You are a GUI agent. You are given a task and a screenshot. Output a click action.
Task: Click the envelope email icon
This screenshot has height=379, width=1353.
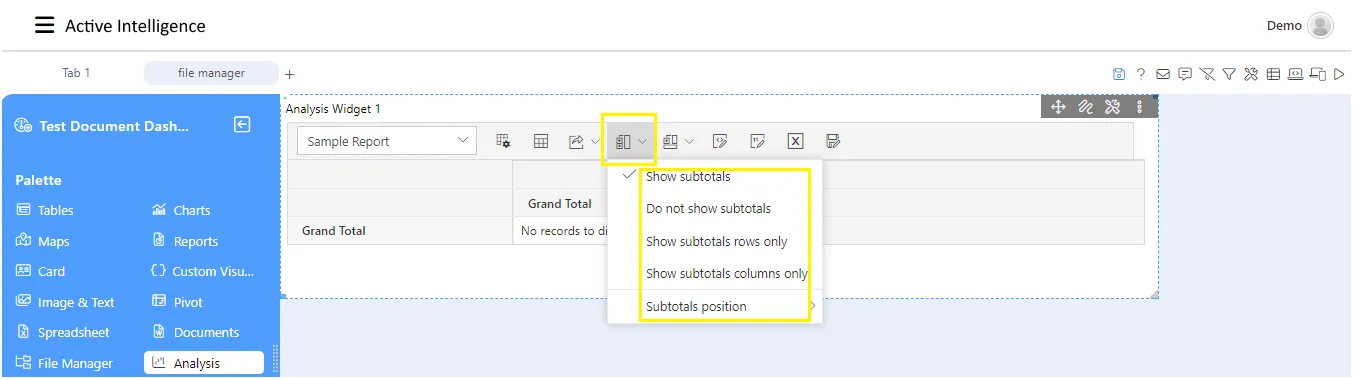pos(1163,74)
